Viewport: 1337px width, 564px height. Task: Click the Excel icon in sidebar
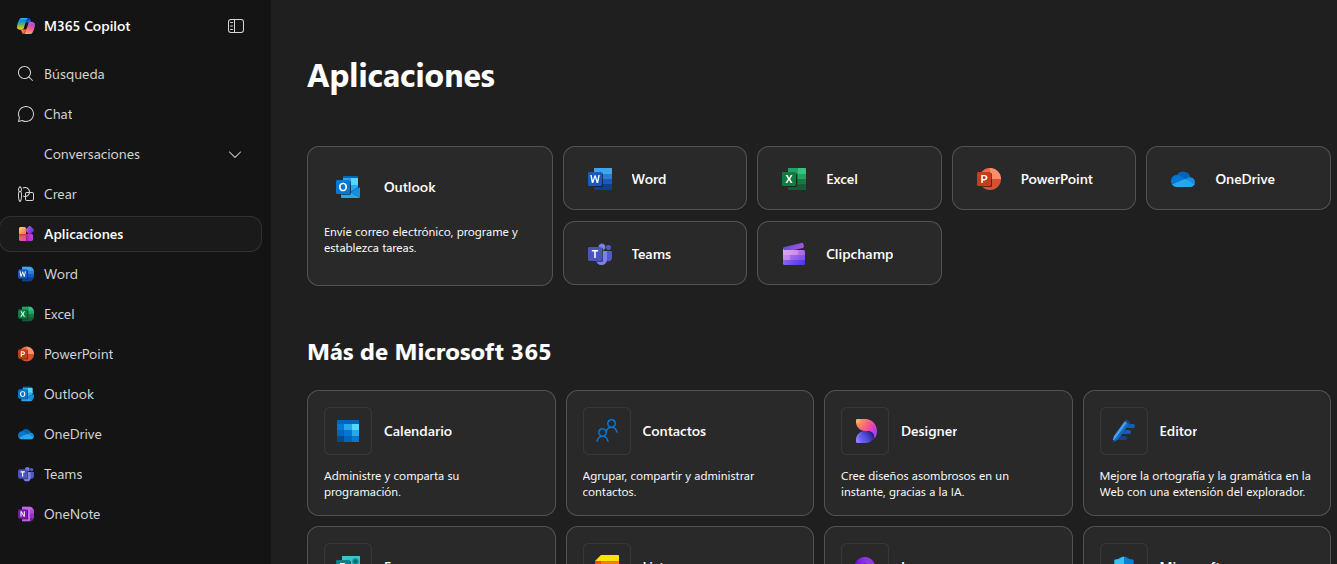click(26, 314)
